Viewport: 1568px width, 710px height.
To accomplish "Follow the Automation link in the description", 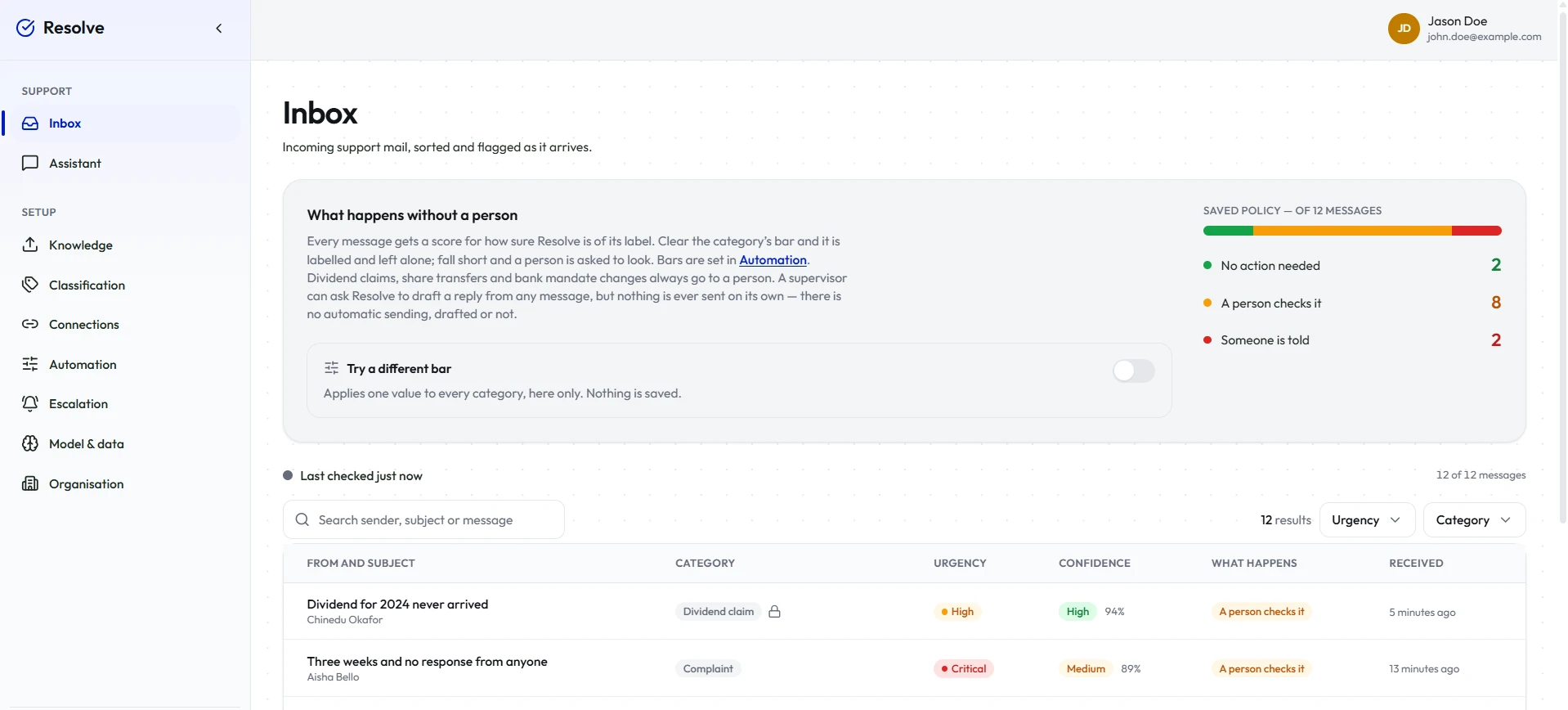I will click(x=773, y=260).
